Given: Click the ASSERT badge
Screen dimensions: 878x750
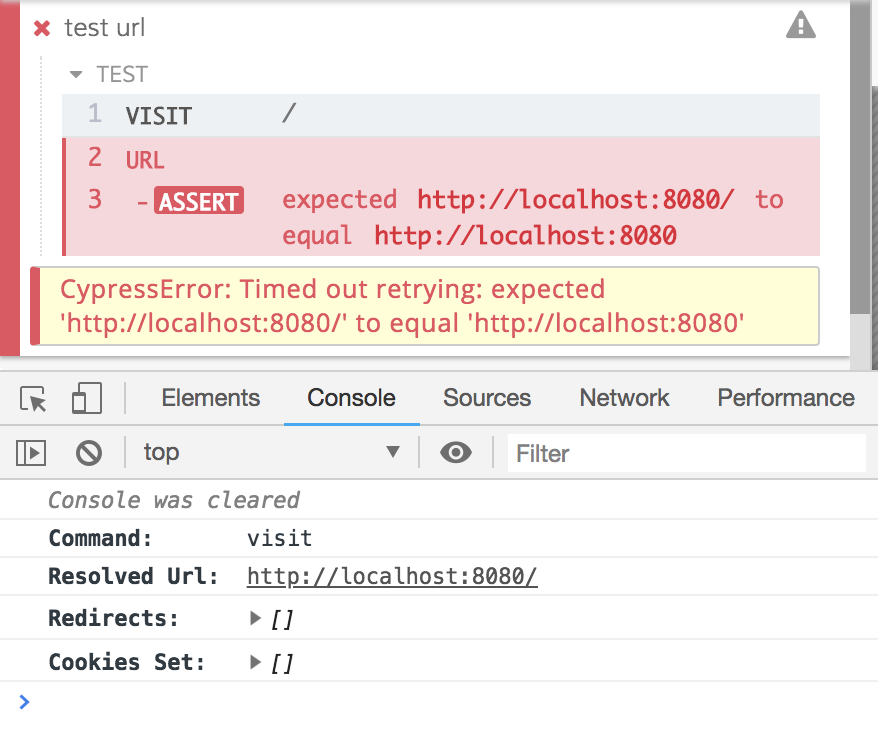Looking at the screenshot, I should tap(199, 201).
